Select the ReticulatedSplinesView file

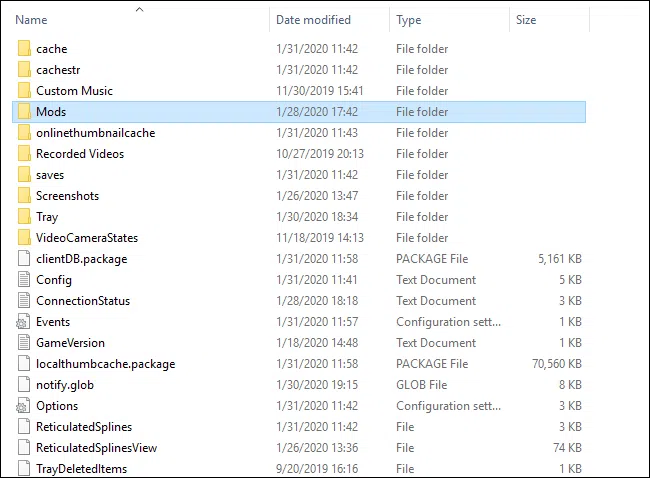[x=96, y=448]
